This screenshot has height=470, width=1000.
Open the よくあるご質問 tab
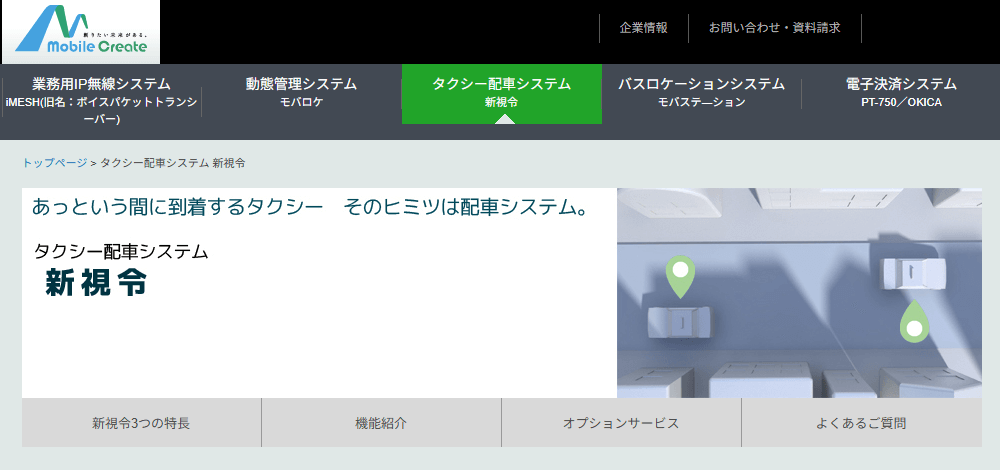[x=862, y=423]
